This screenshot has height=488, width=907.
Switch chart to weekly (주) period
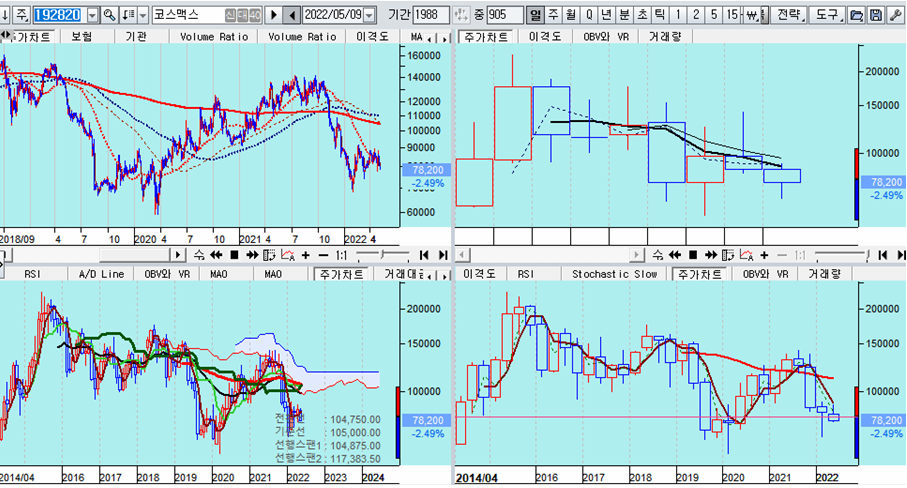pyautogui.click(x=553, y=15)
